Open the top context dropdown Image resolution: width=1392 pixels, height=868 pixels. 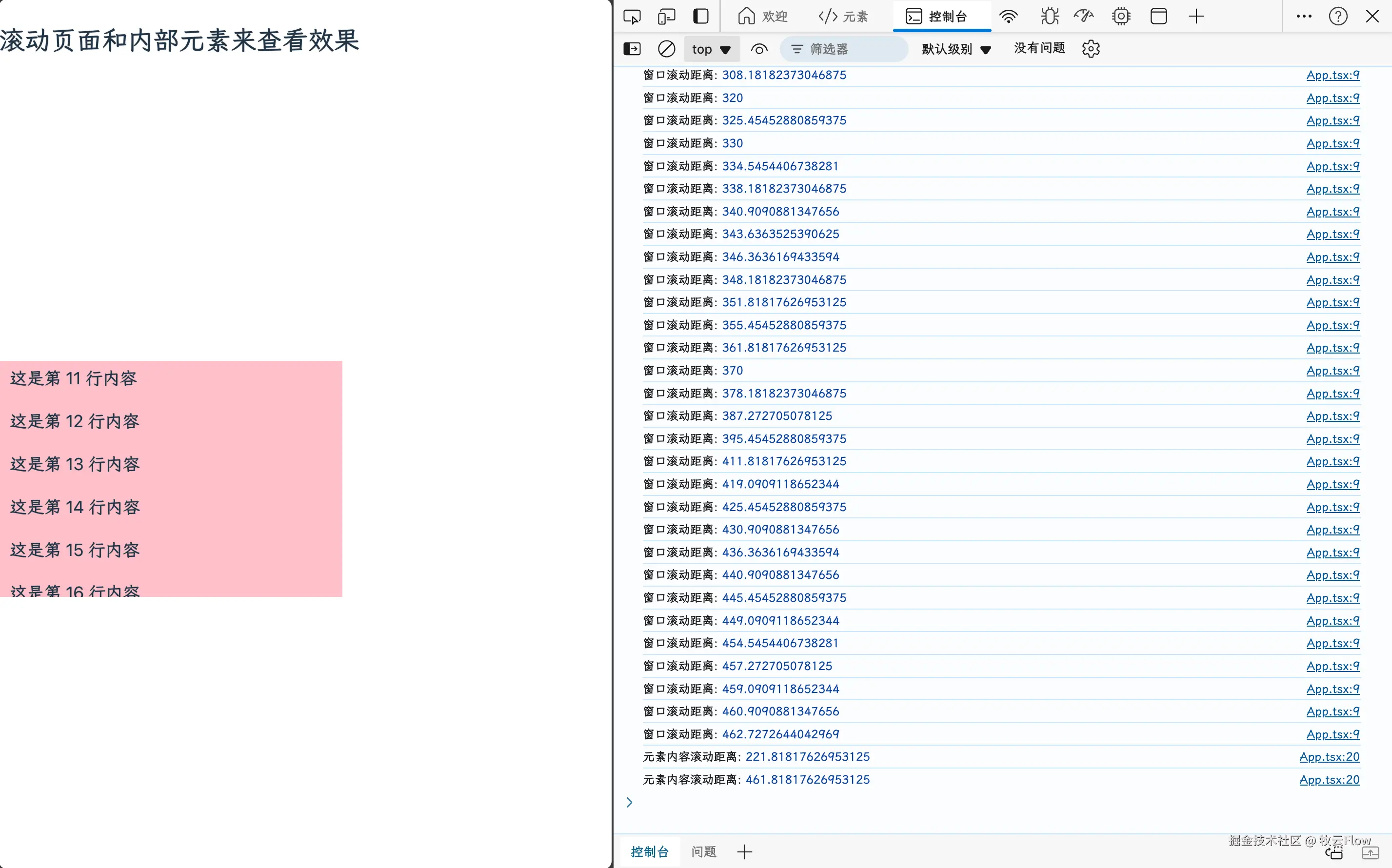click(x=711, y=49)
